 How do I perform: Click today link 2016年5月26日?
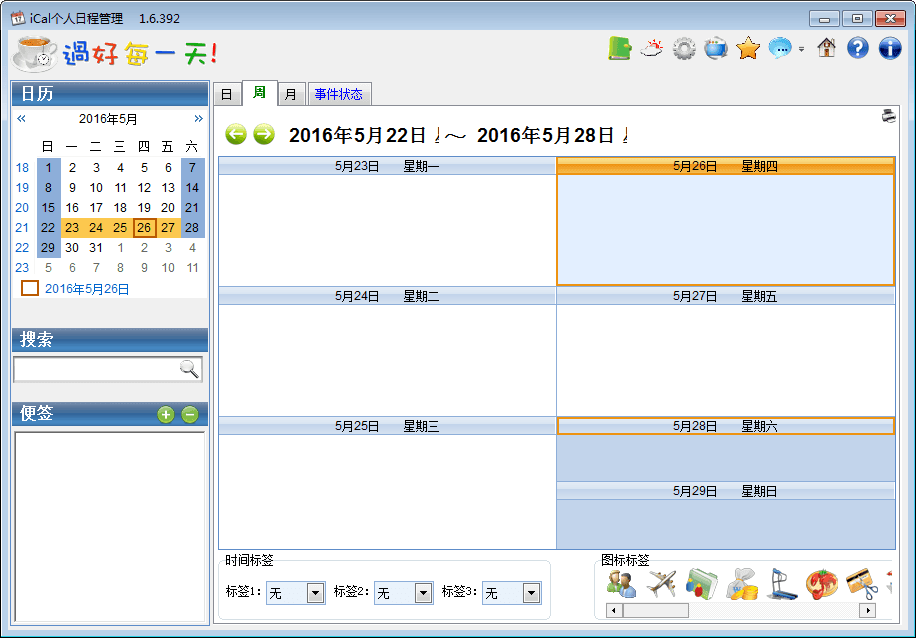click(x=87, y=289)
